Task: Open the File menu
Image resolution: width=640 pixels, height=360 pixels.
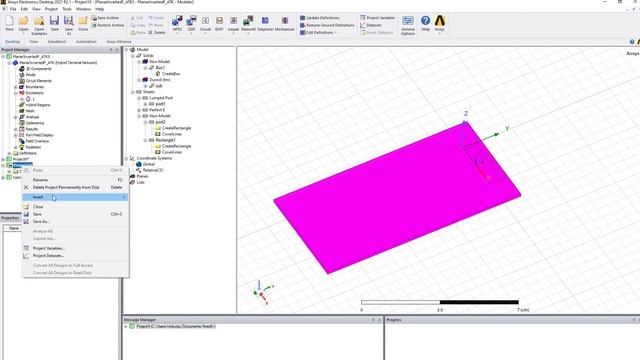Action: pyautogui.click(x=13, y=9)
